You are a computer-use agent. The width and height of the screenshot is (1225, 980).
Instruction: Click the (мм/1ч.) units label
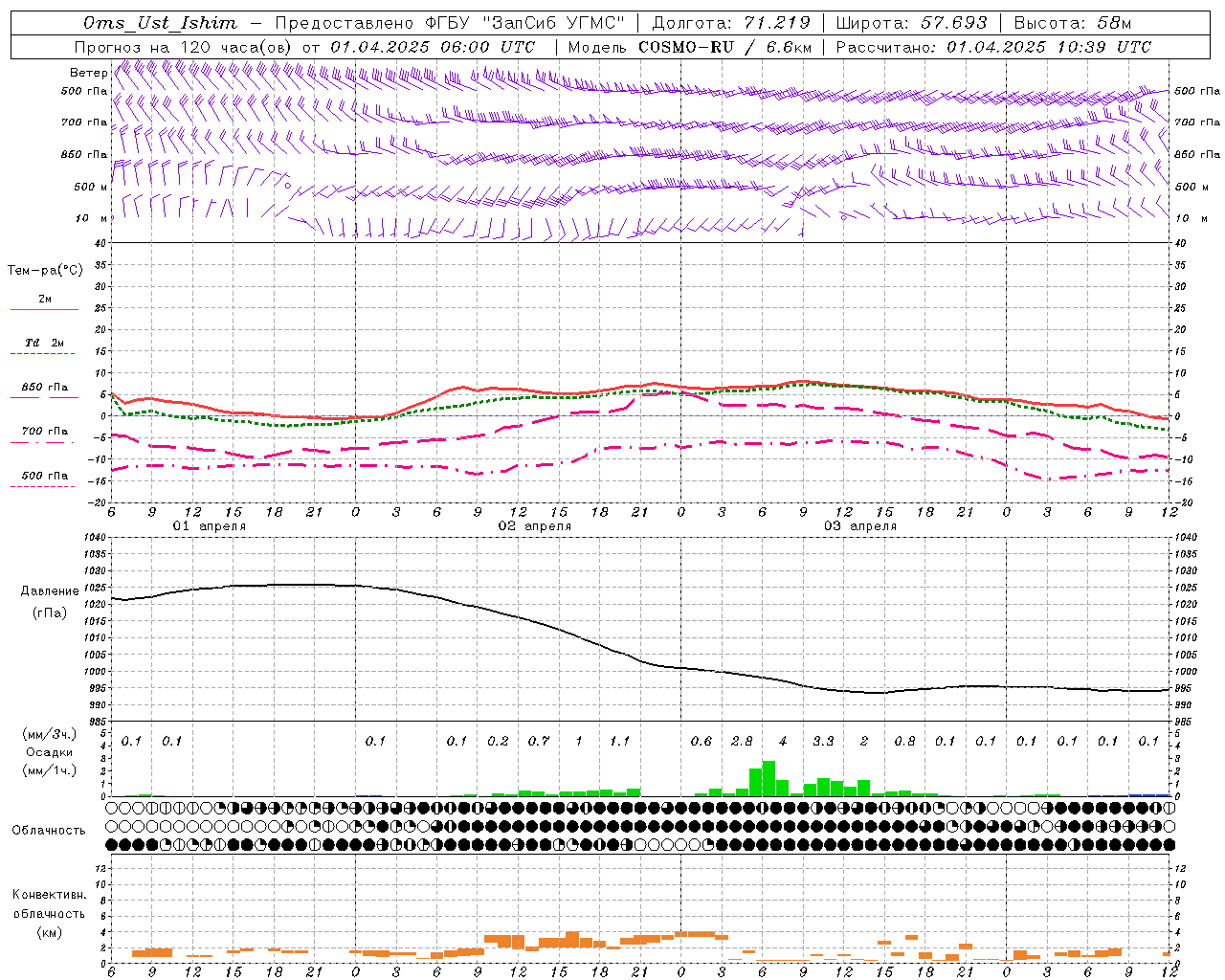(x=50, y=770)
